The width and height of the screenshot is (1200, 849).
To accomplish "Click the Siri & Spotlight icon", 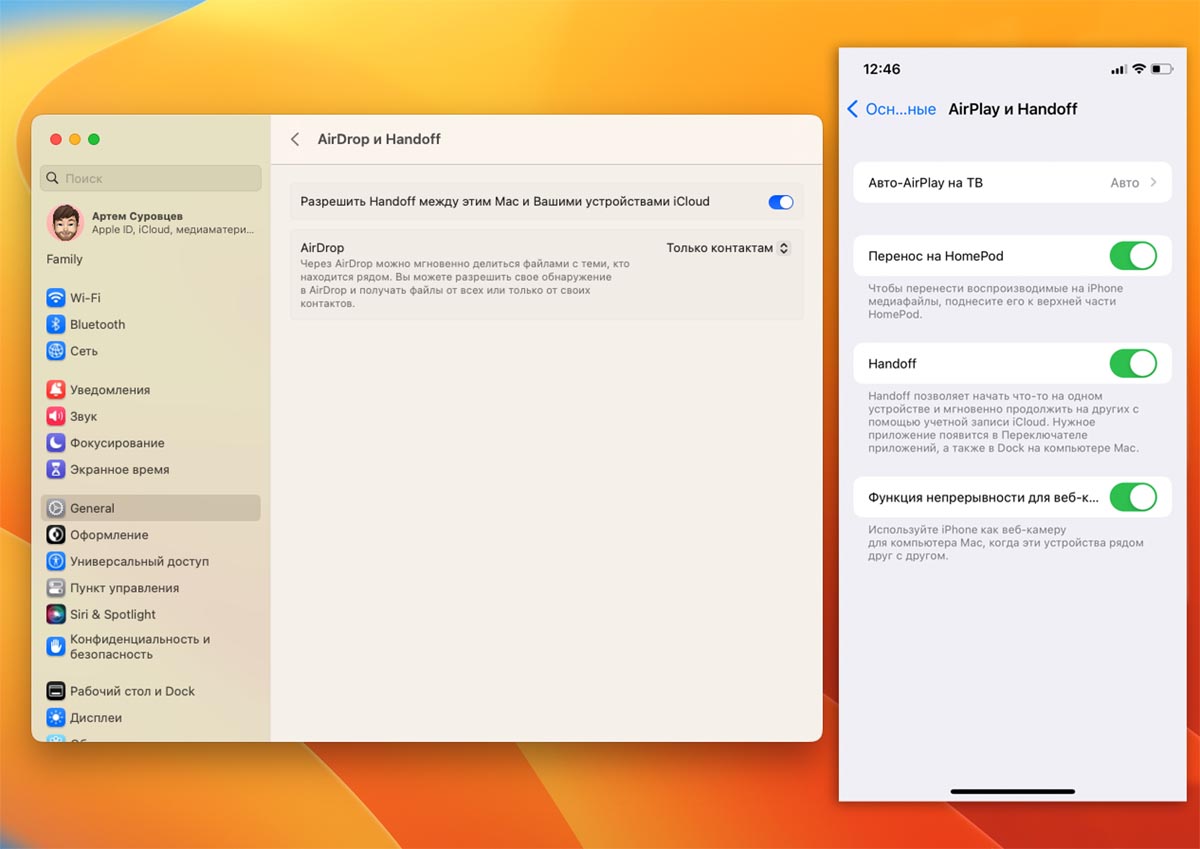I will [x=55, y=615].
